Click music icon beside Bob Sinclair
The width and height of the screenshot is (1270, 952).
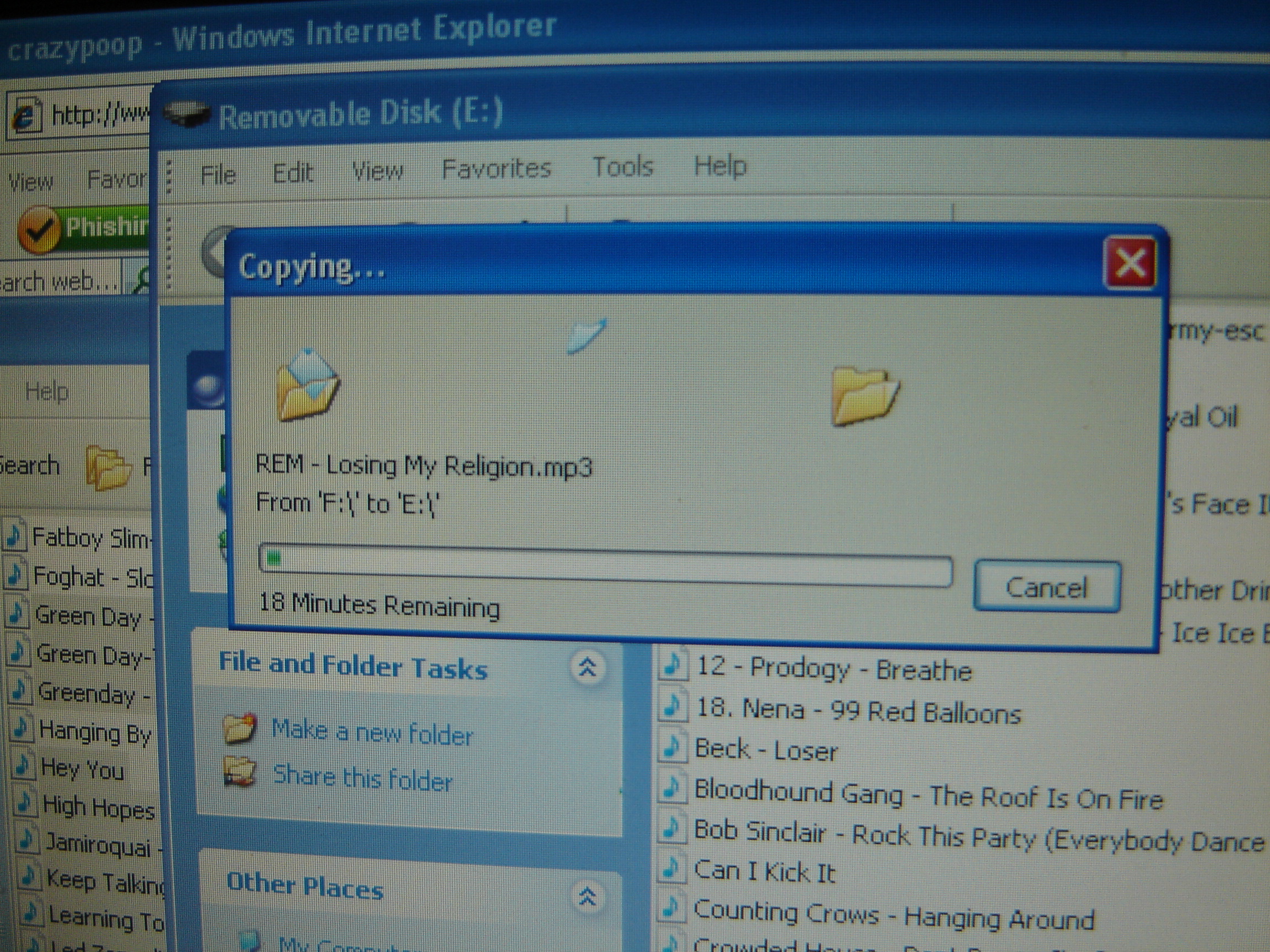672,827
